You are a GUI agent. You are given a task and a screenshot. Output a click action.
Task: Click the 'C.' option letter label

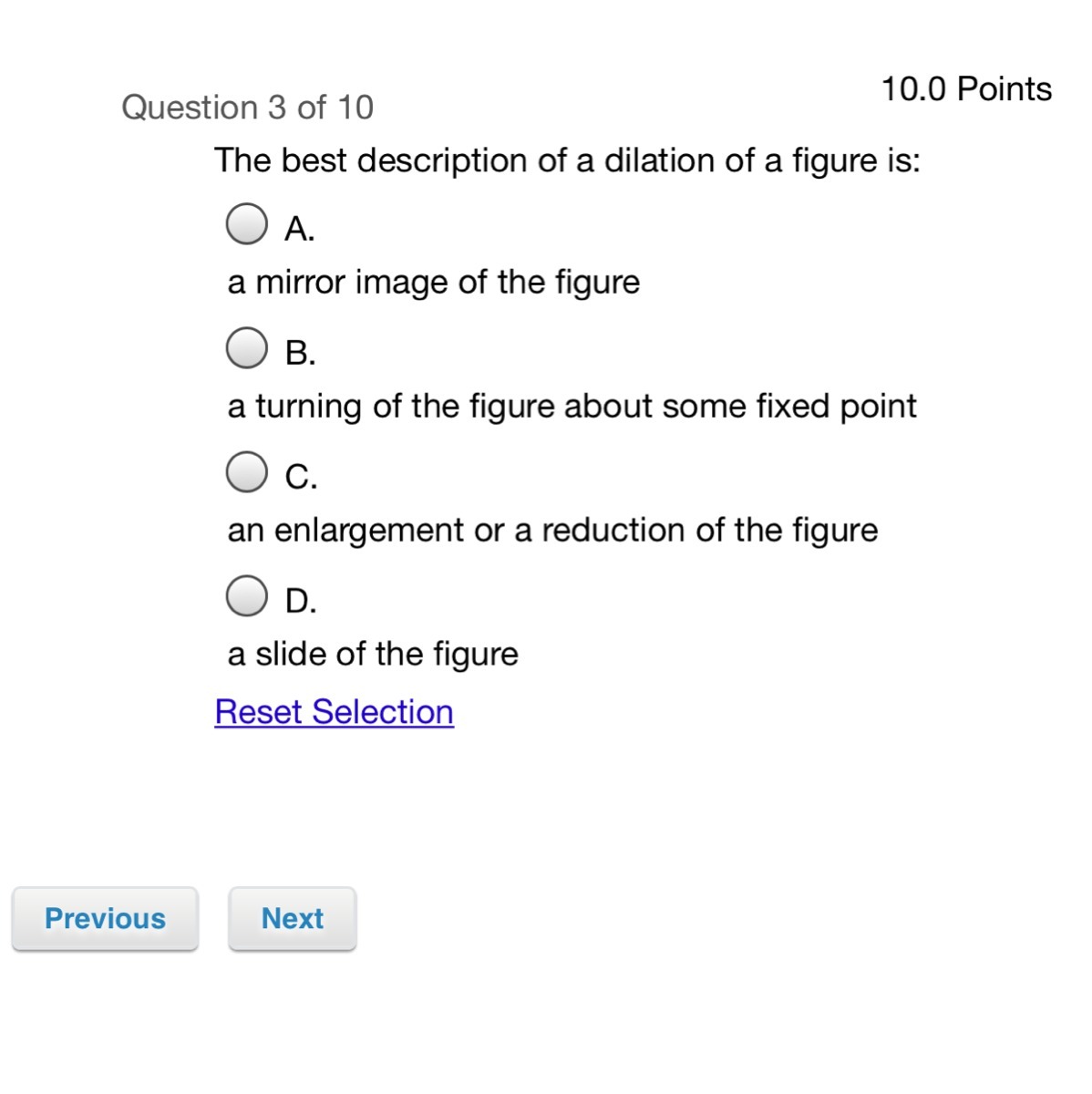tap(301, 477)
